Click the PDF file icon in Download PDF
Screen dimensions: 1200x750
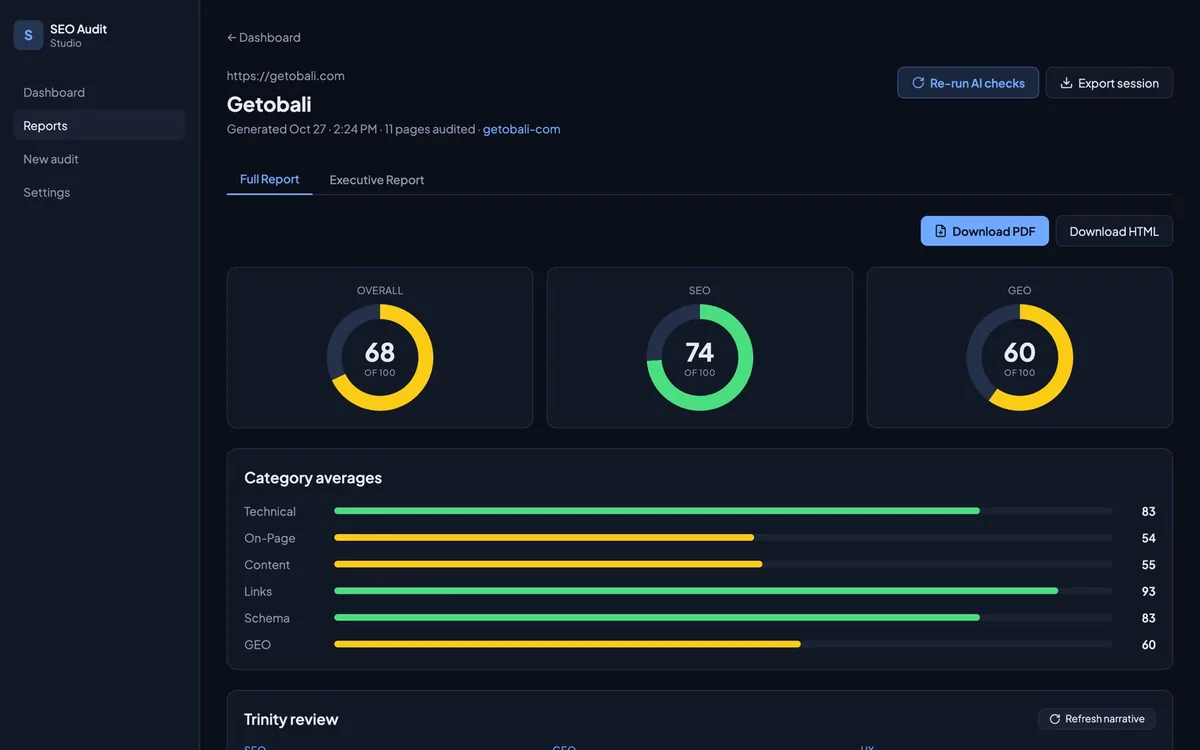(x=940, y=231)
